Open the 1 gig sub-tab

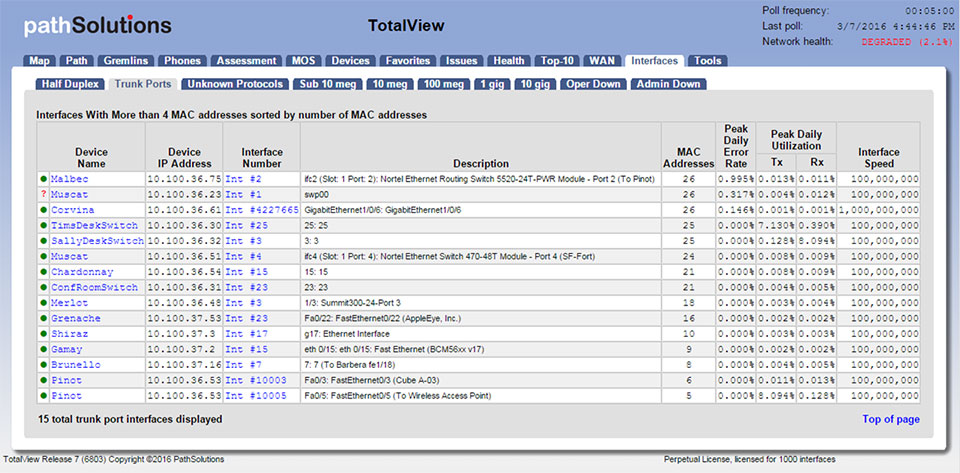pyautogui.click(x=492, y=84)
